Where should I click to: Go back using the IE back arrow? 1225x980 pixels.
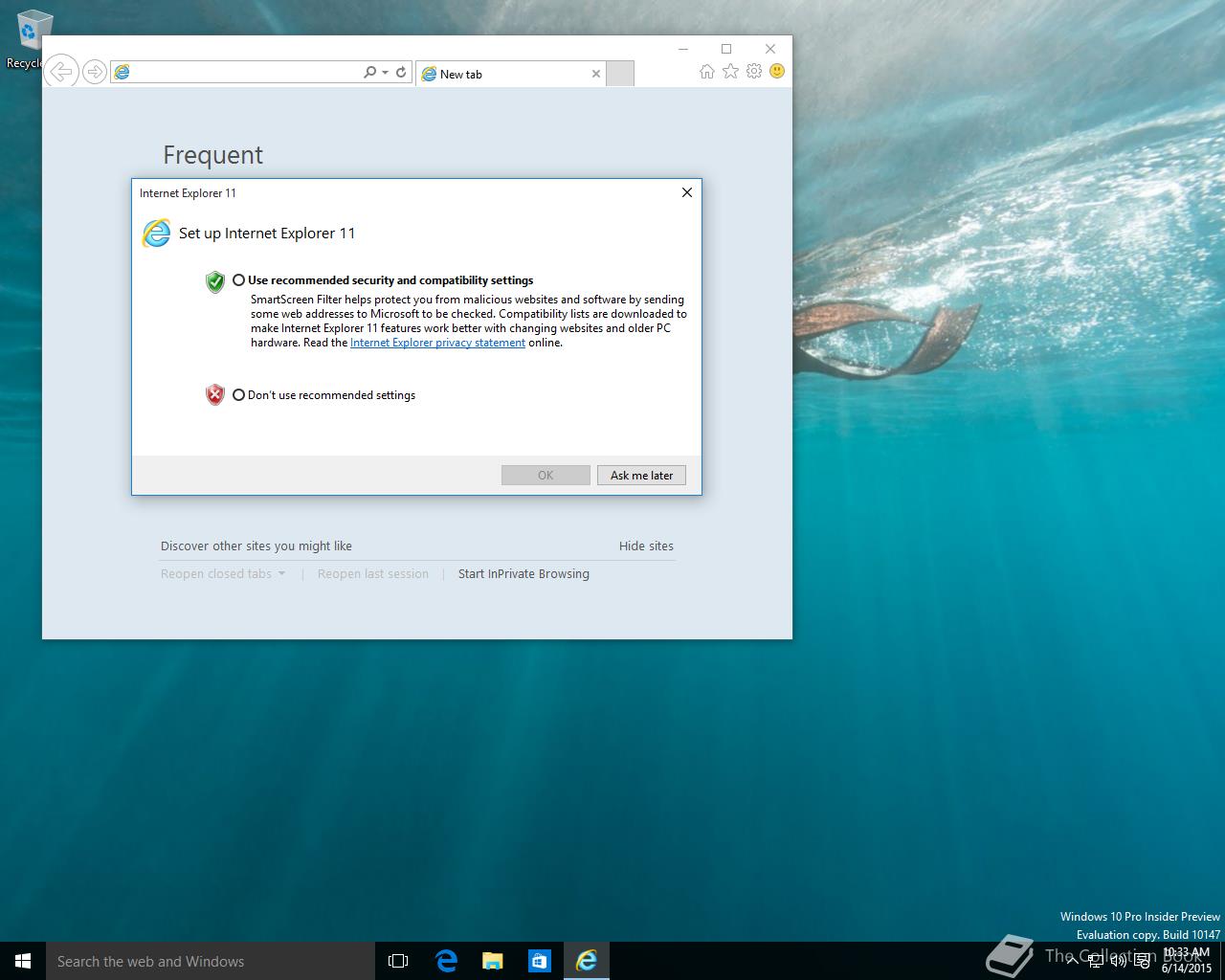tap(61, 72)
